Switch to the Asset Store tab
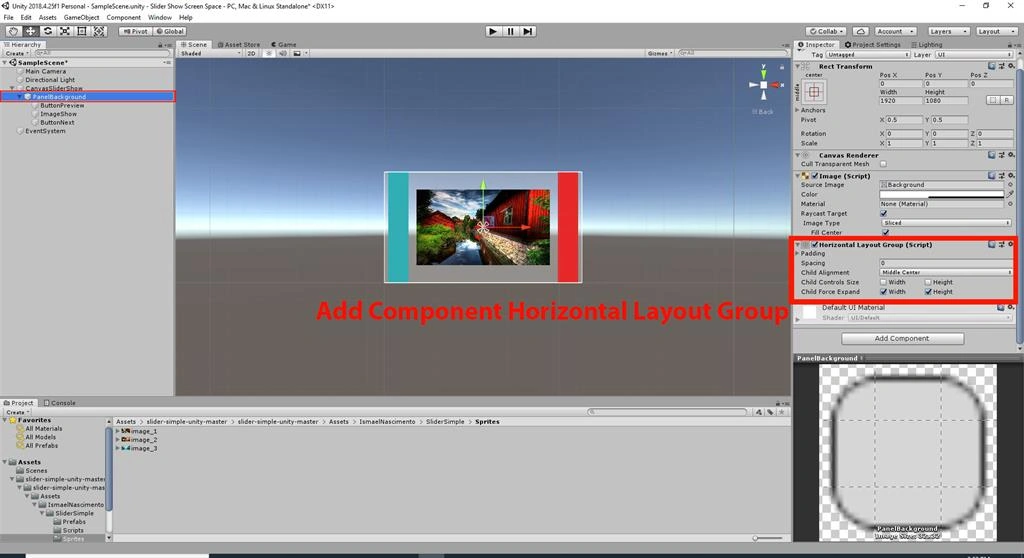The width and height of the screenshot is (1024, 558). coord(238,44)
